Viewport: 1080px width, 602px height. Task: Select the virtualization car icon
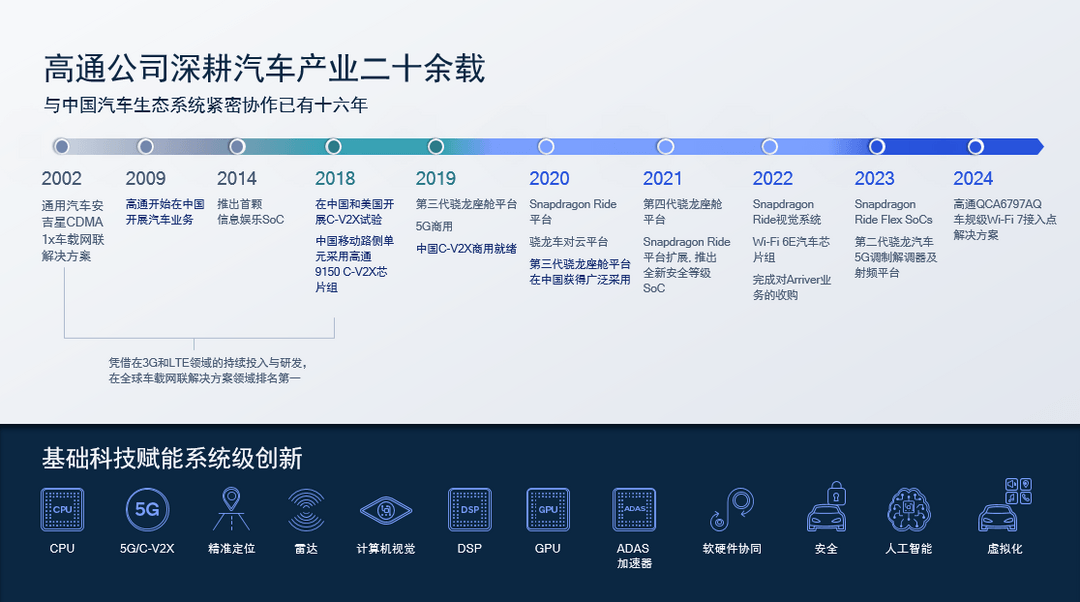(x=1005, y=505)
